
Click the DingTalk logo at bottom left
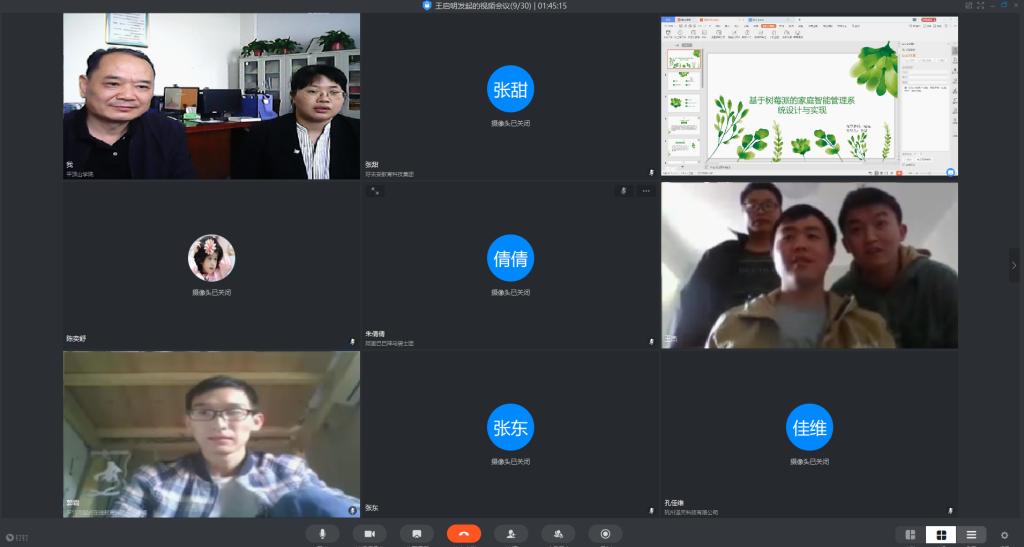(x=10, y=537)
